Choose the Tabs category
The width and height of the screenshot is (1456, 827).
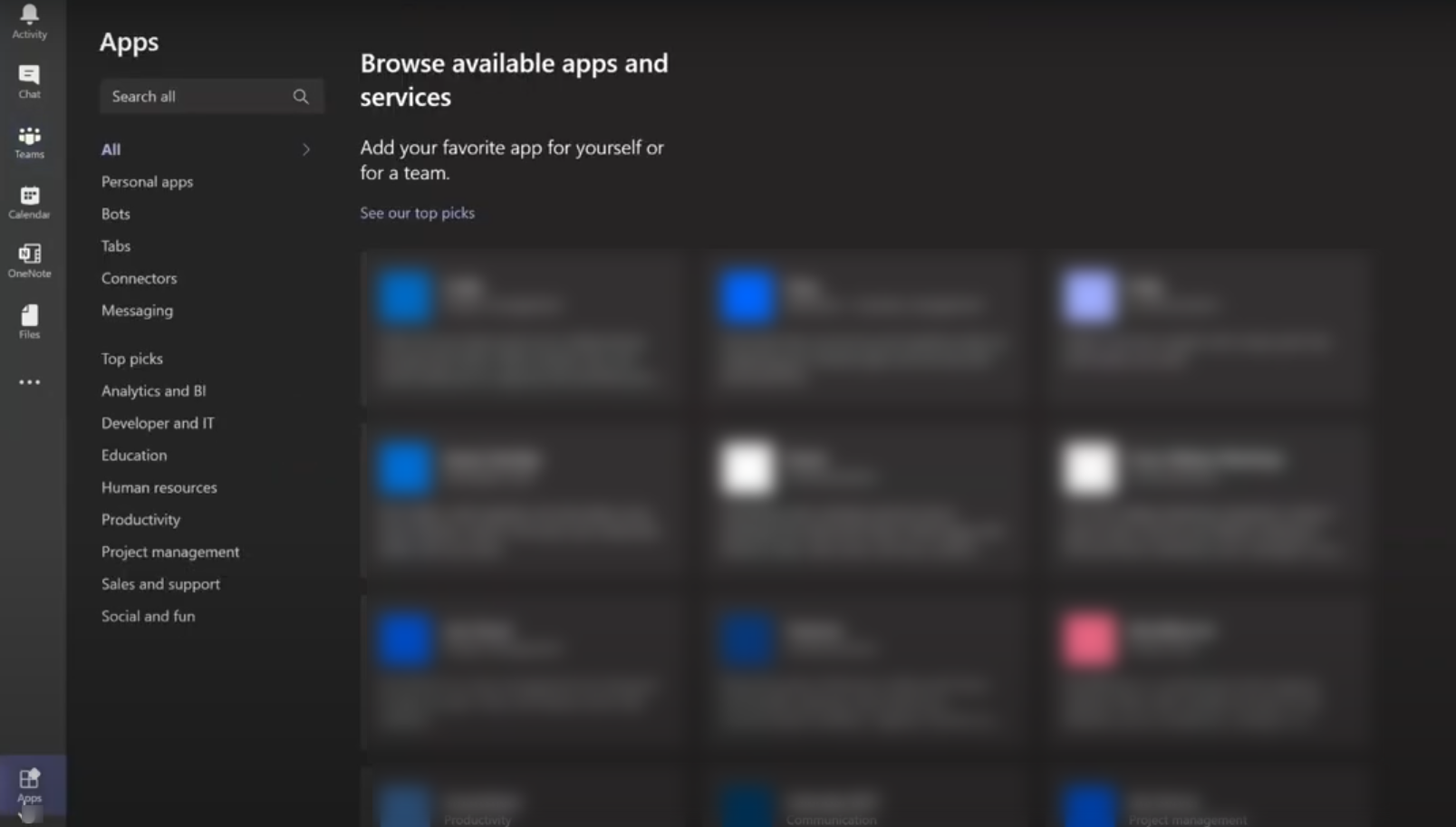[x=115, y=245]
